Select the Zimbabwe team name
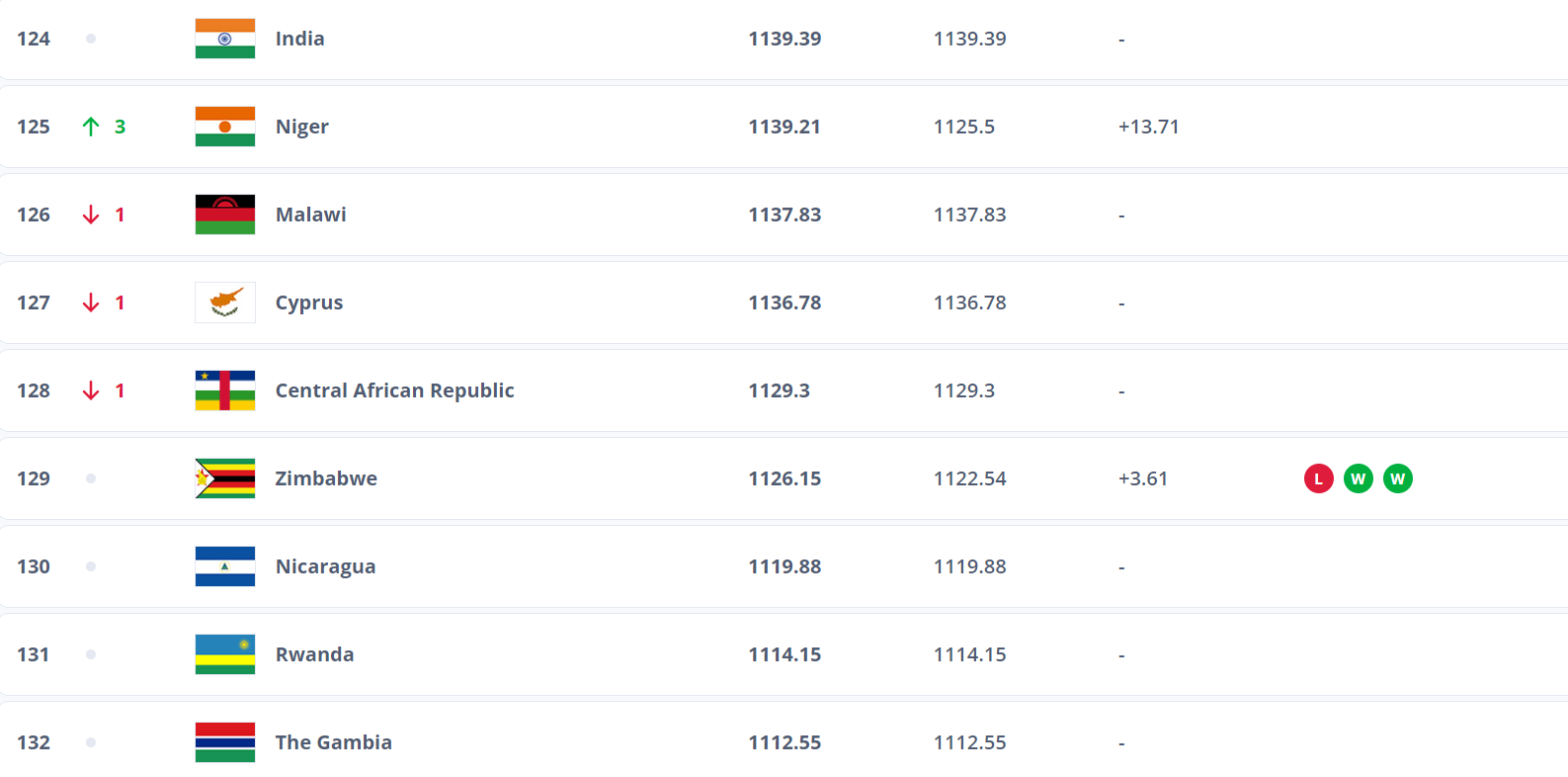 click(326, 478)
